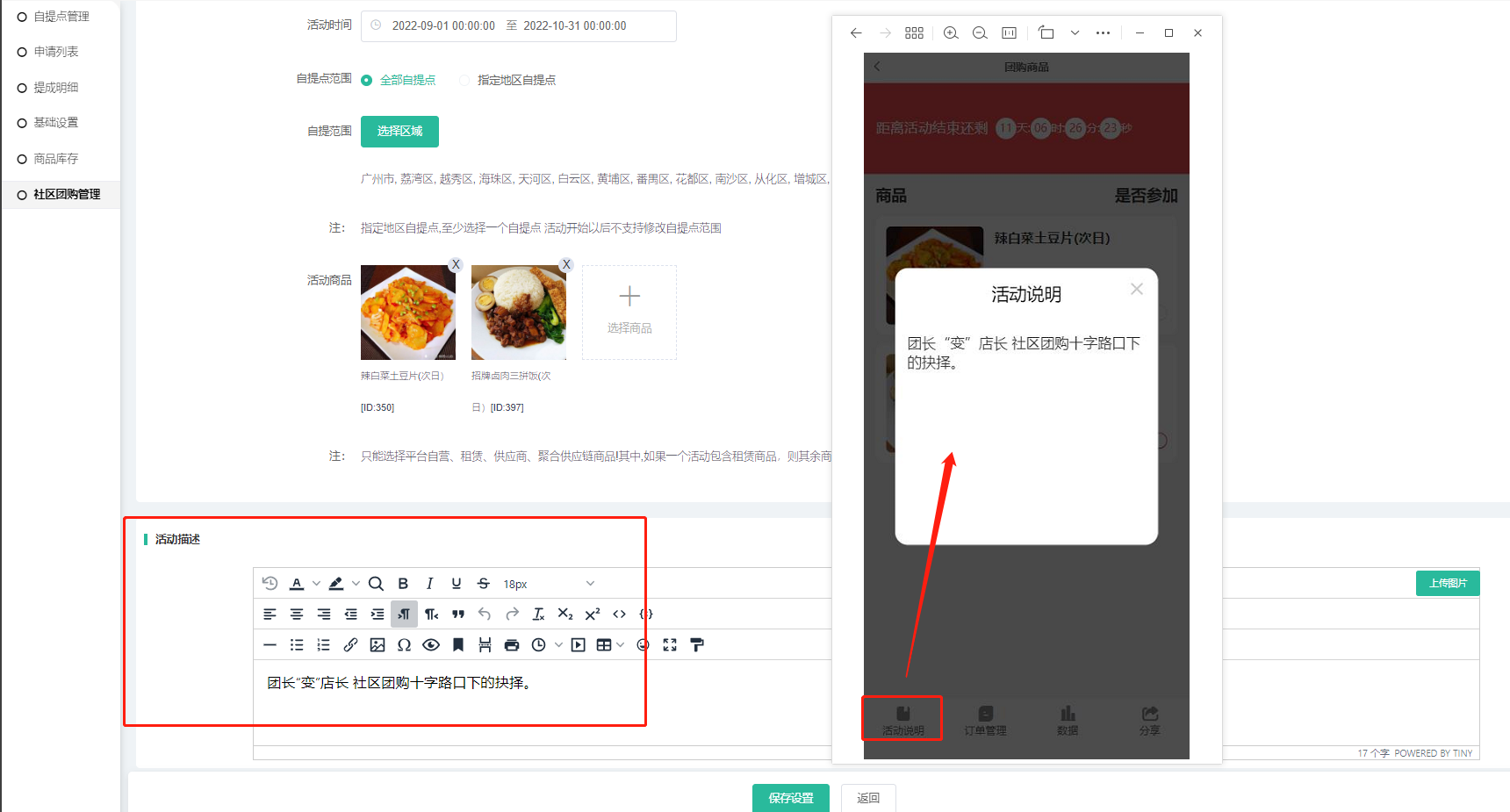Insert an anchor bookmark
This screenshot has width=1510, height=812.
(458, 645)
